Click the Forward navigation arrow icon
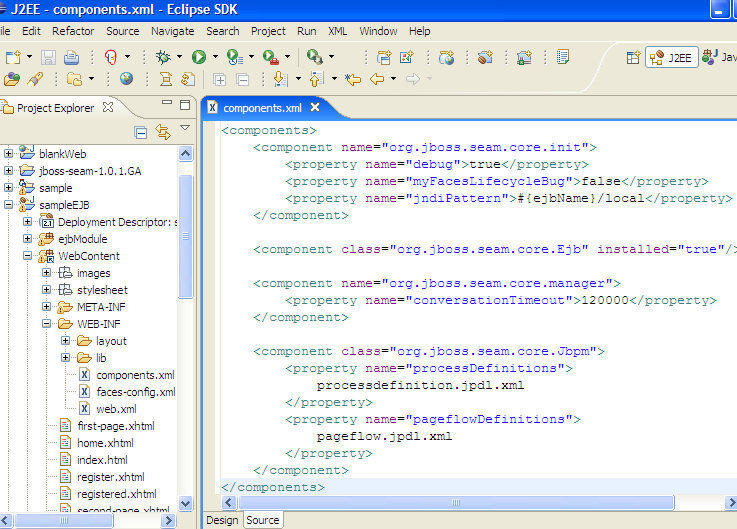The width and height of the screenshot is (737, 529). [x=413, y=79]
